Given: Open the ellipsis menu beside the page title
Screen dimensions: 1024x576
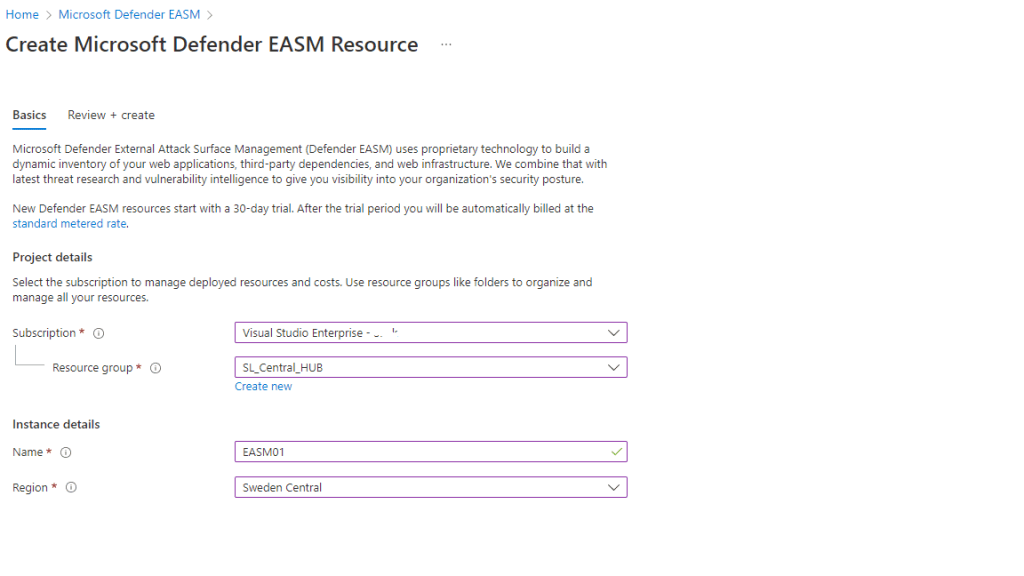Looking at the screenshot, I should [x=446, y=45].
